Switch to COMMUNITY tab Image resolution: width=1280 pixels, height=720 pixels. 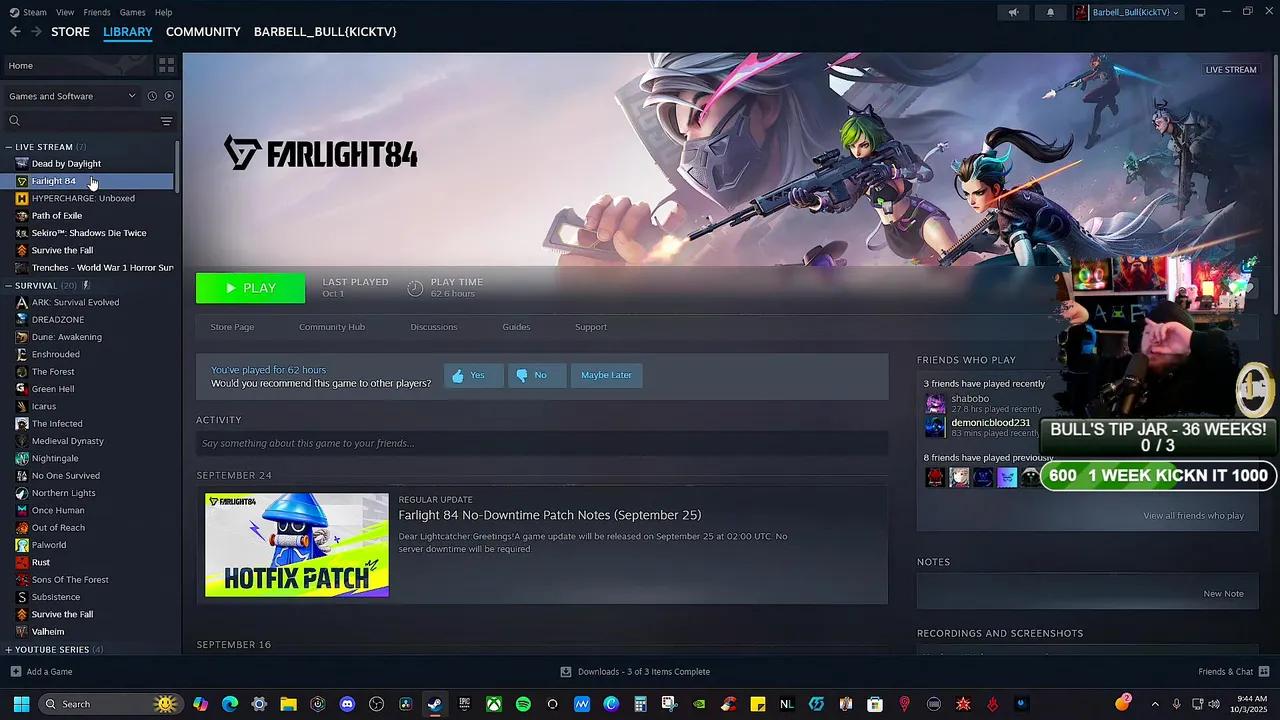(203, 32)
